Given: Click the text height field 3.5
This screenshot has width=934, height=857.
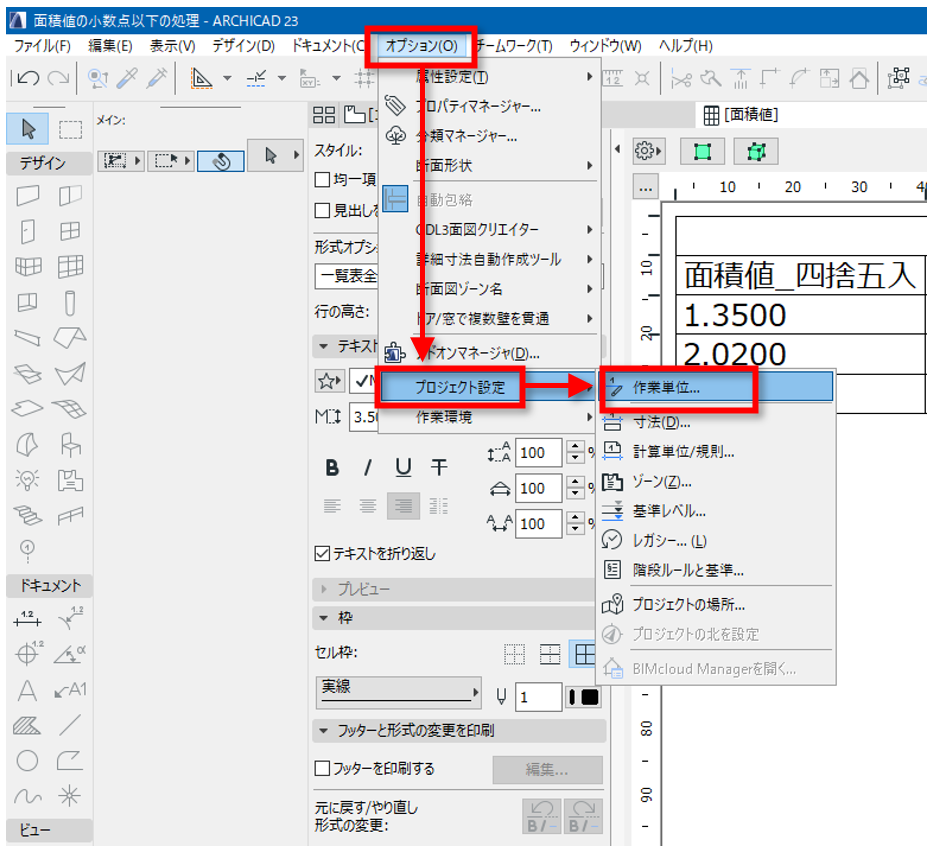Looking at the screenshot, I should pos(365,417).
